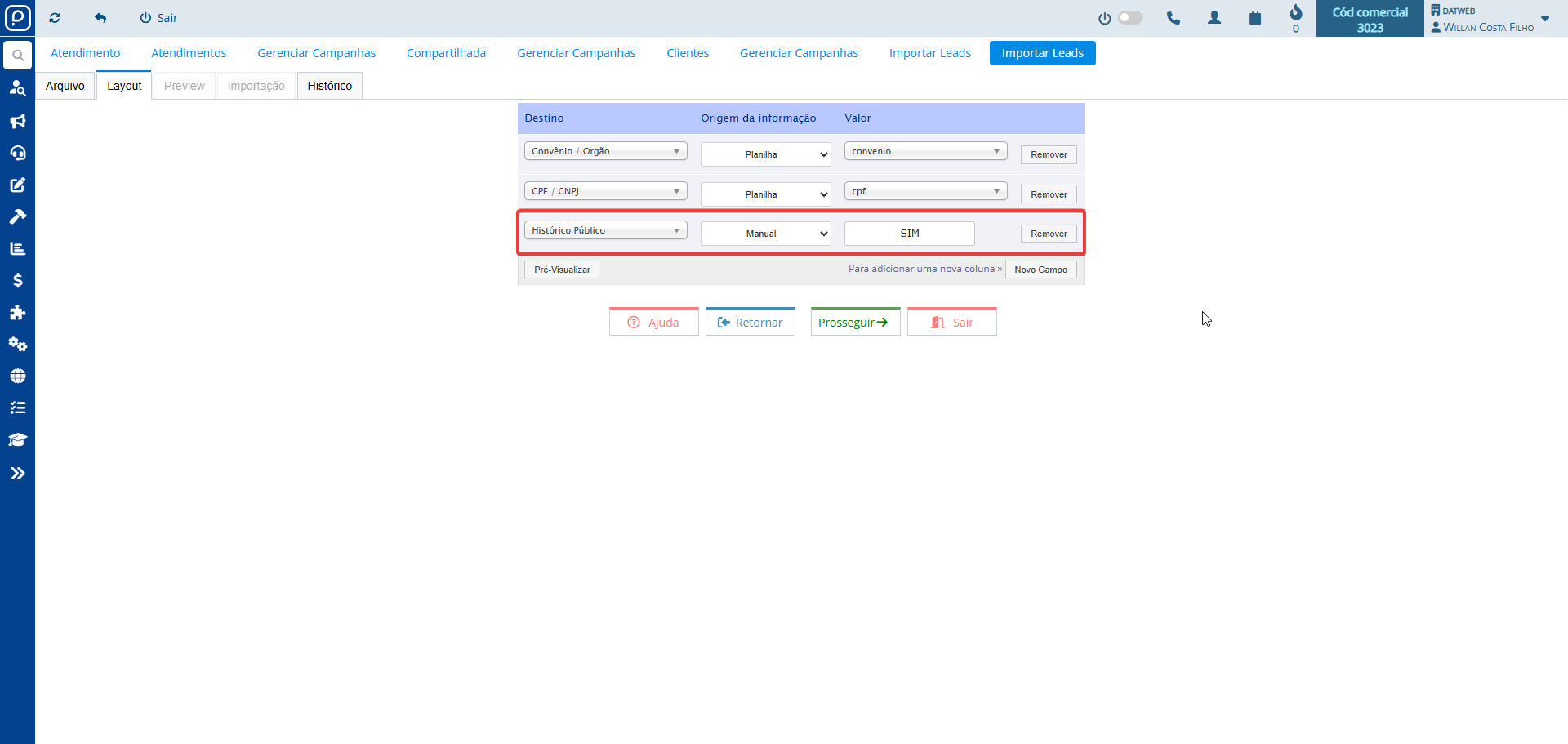Click the phone icon in top bar
1568x744 pixels.
(x=1173, y=18)
